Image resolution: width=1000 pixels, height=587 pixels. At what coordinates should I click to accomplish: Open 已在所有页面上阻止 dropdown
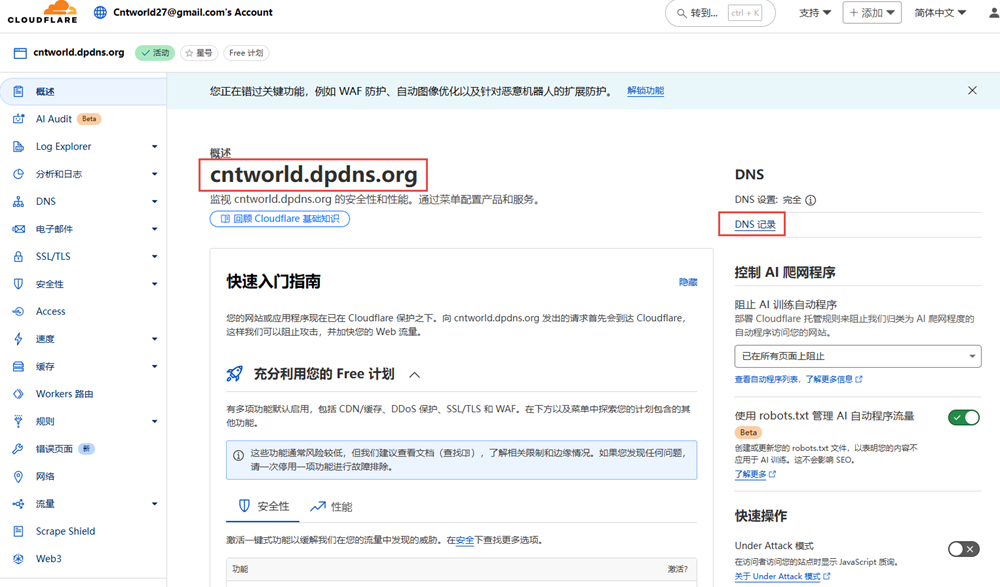tap(858, 356)
